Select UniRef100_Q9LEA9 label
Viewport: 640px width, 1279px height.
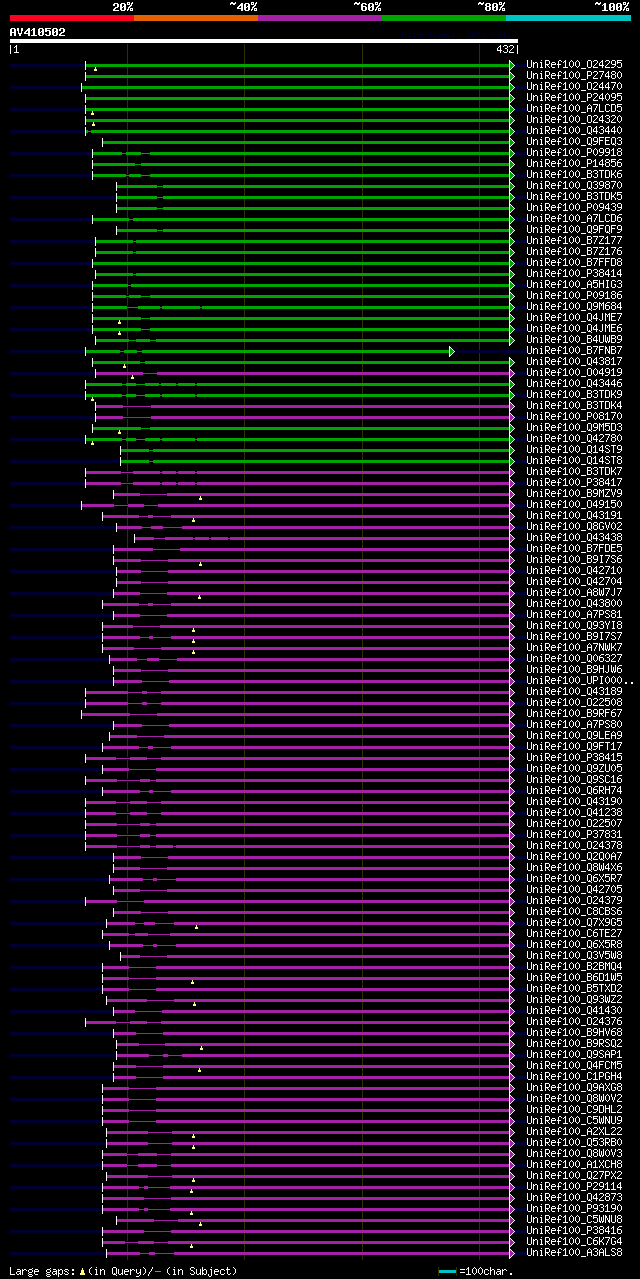click(x=573, y=735)
